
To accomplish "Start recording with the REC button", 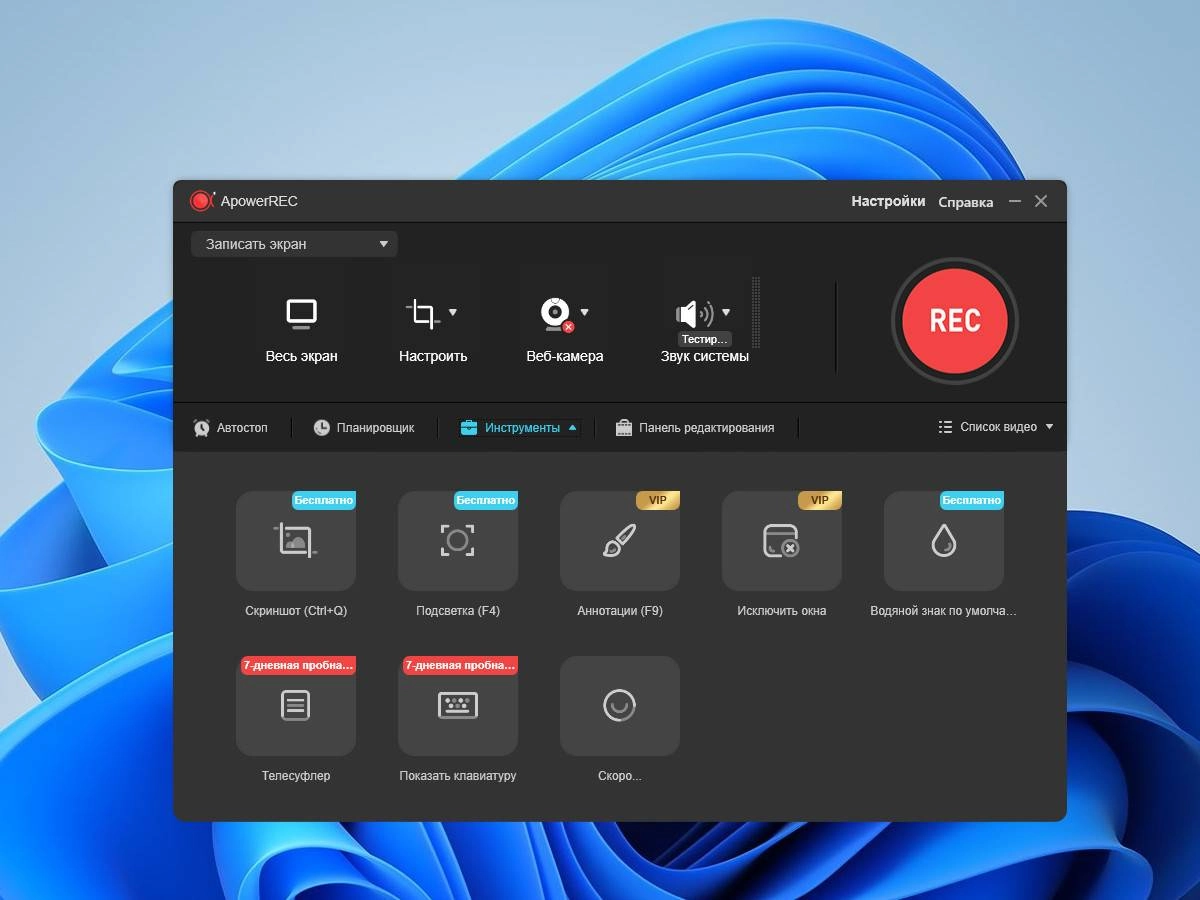I will click(955, 320).
